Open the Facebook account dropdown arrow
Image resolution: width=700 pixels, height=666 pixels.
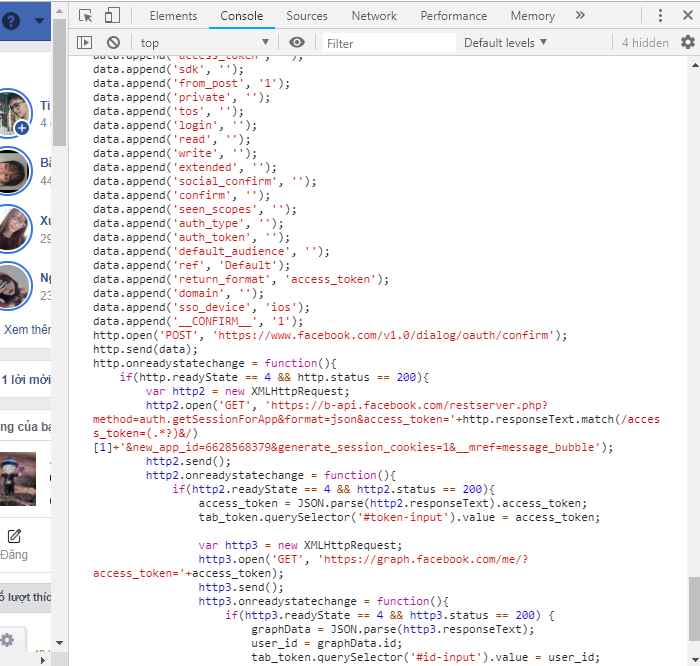39,21
